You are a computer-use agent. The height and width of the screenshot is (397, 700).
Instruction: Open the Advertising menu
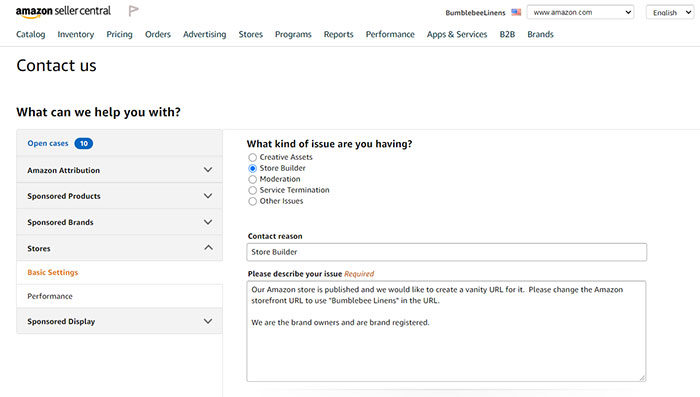pyautogui.click(x=204, y=34)
